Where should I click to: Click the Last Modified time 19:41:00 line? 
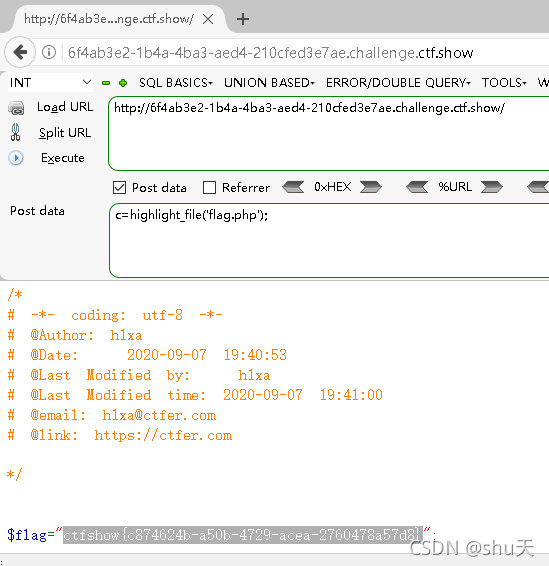(195, 395)
